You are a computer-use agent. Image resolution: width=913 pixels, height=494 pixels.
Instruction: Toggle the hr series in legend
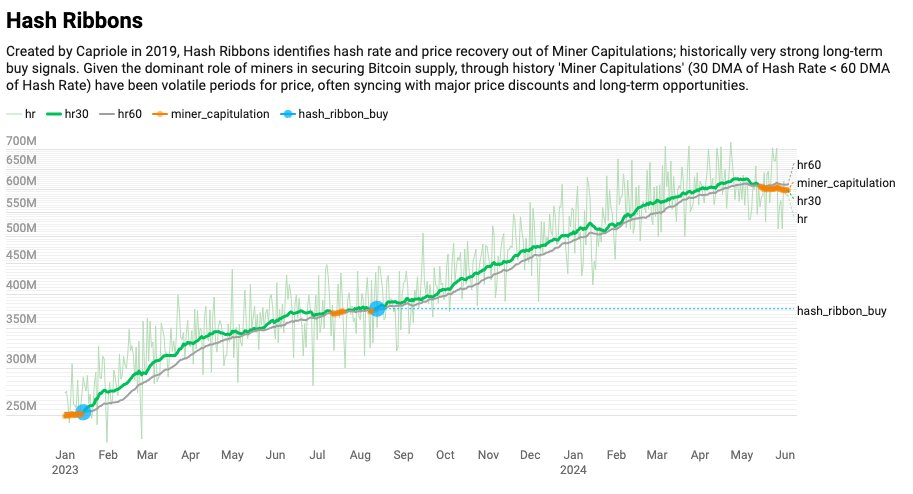point(21,114)
